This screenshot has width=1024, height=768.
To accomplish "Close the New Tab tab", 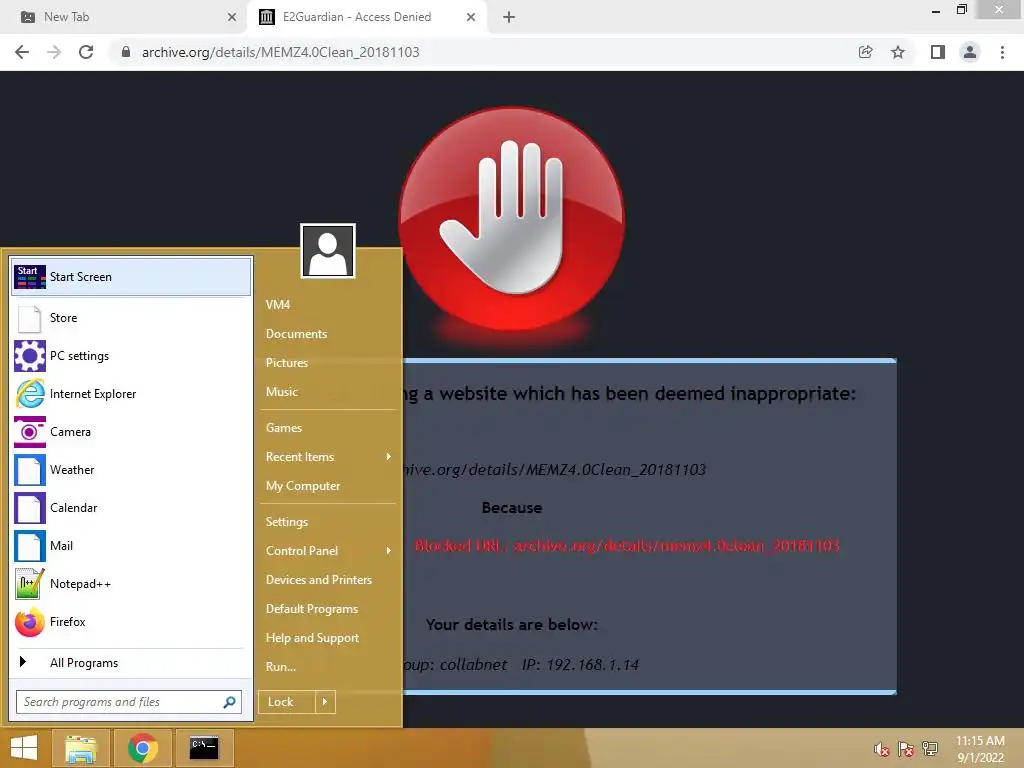I will coord(232,18).
